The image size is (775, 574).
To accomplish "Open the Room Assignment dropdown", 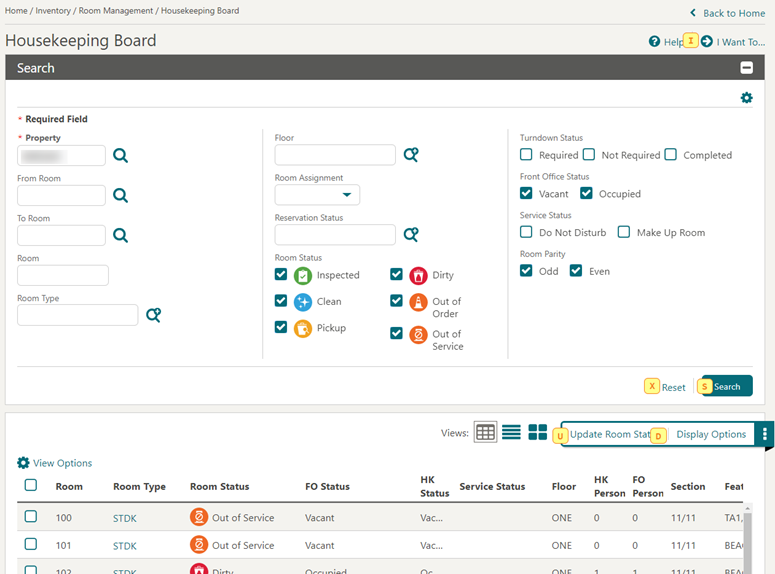I will click(317, 195).
